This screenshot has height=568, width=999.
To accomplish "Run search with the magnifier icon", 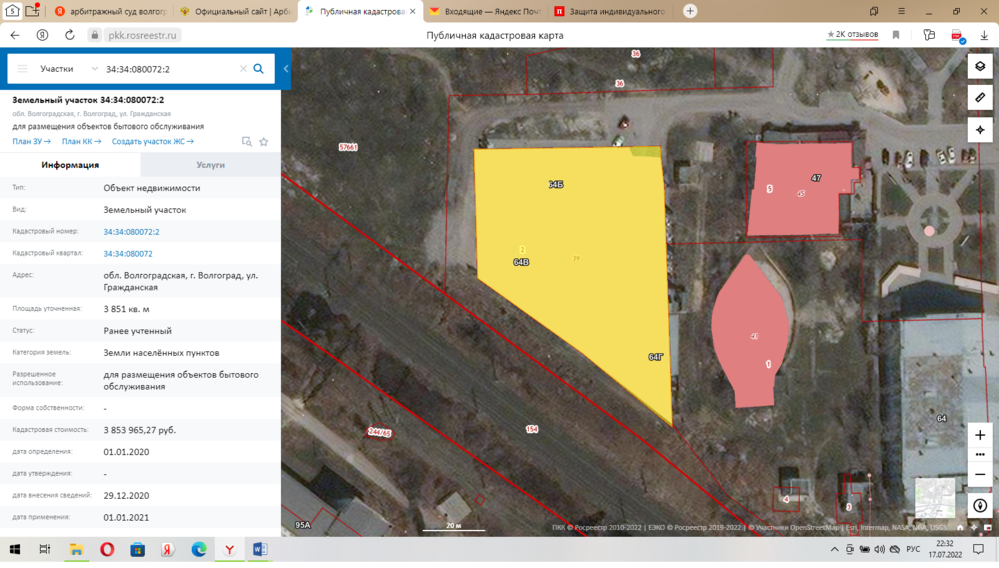I will pyautogui.click(x=259, y=69).
